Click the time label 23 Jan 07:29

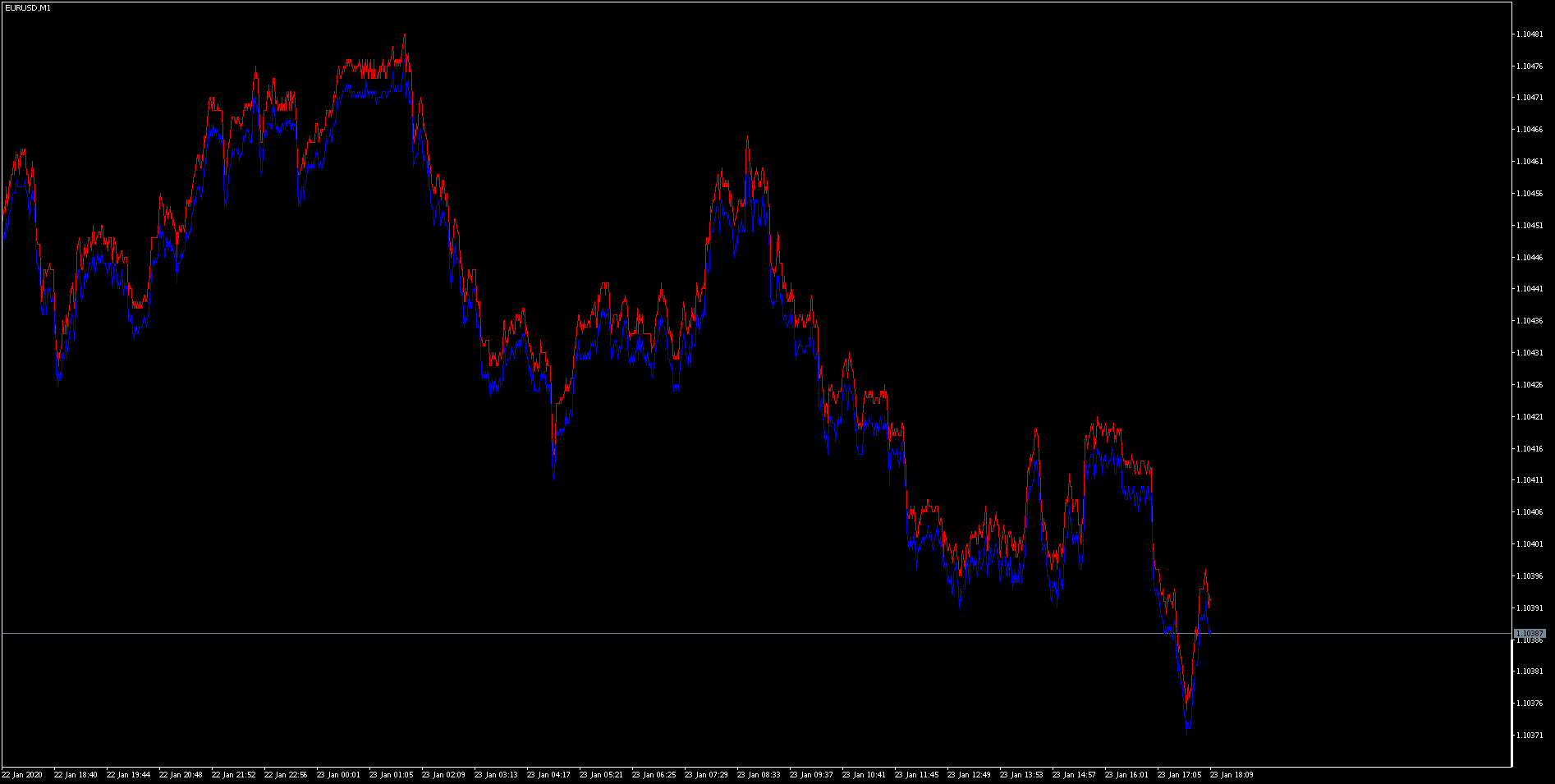pos(706,775)
